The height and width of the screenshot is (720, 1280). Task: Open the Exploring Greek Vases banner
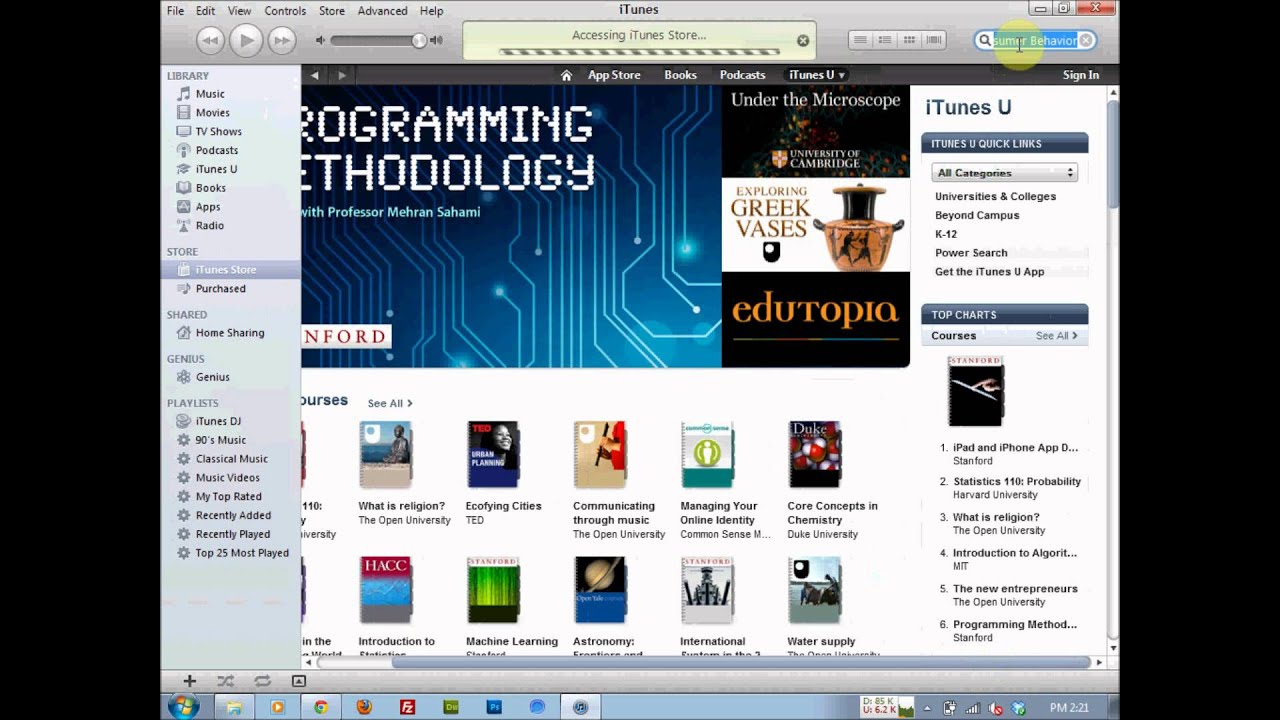815,225
